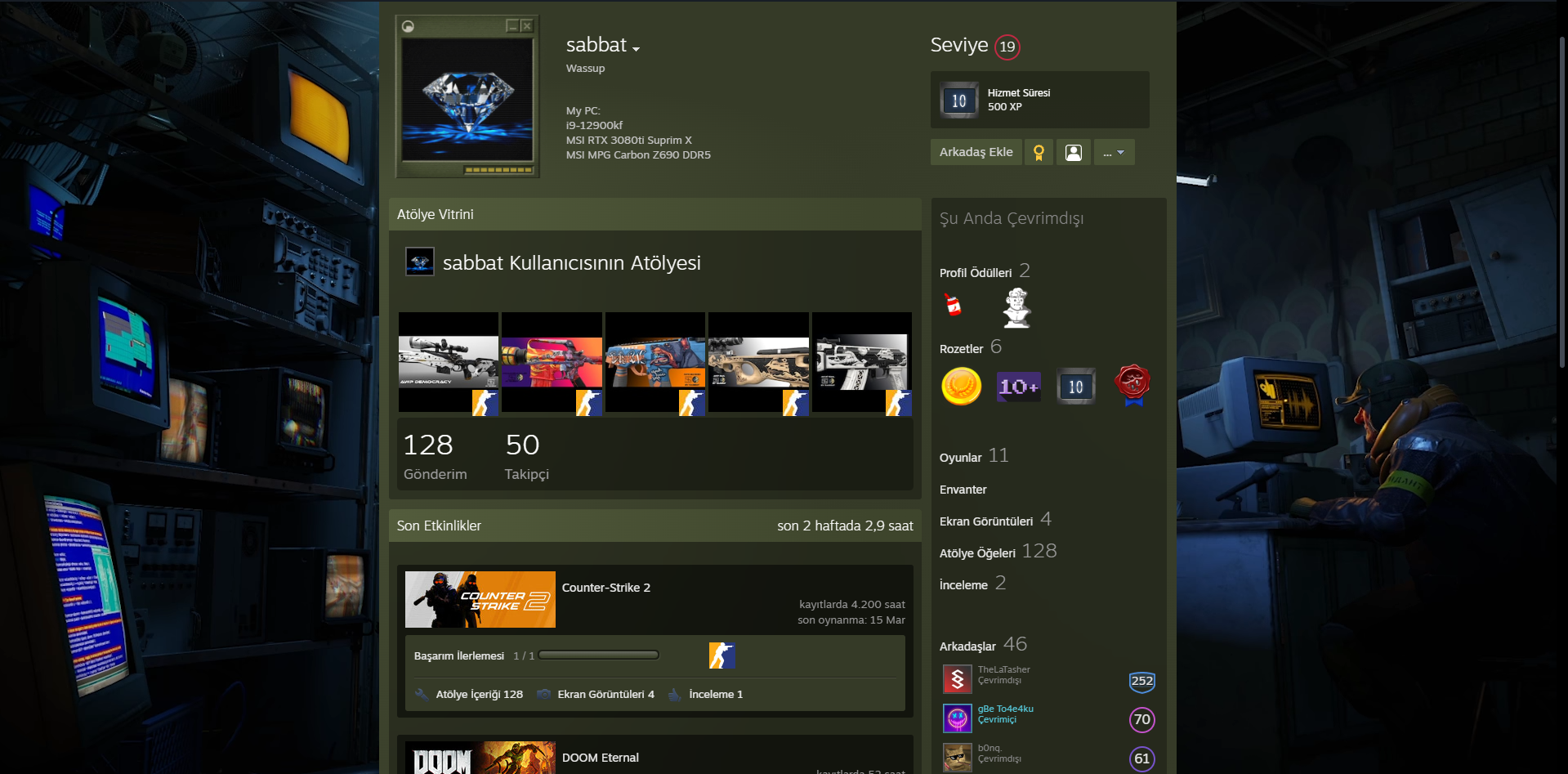The image size is (1568, 774).
Task: Click the gBe To4e4ku friend name
Action: click(x=1006, y=709)
